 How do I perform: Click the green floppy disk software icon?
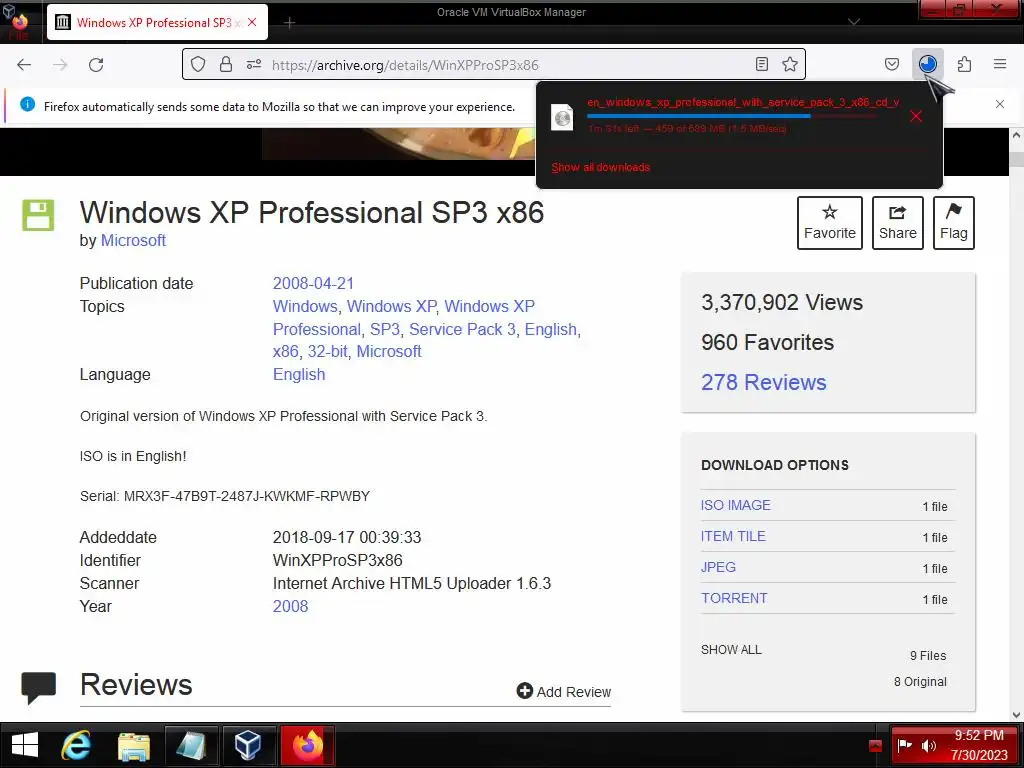(x=39, y=216)
